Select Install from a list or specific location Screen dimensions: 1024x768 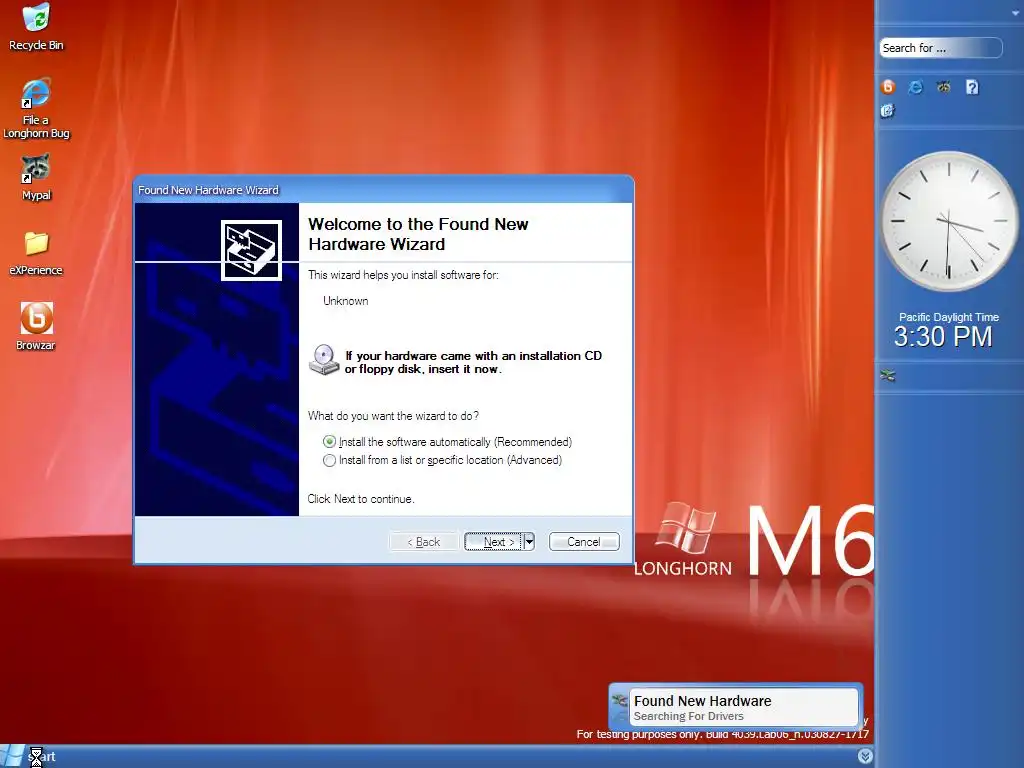pyautogui.click(x=443, y=460)
